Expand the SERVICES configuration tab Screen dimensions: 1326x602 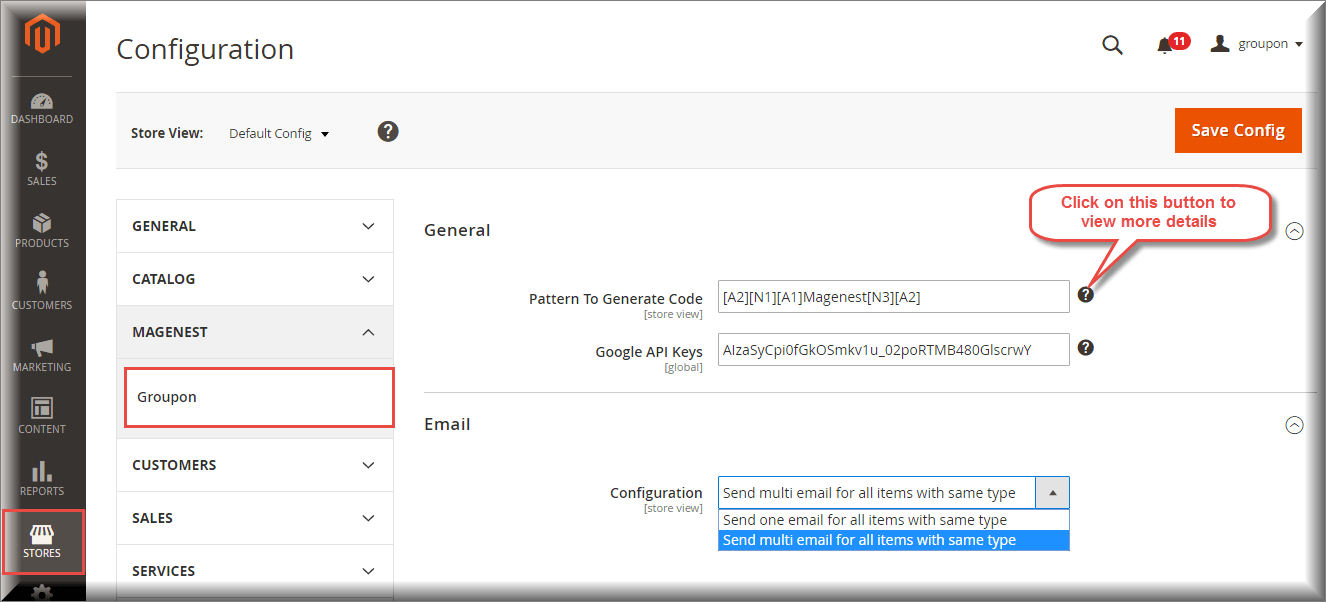pyautogui.click(x=255, y=571)
